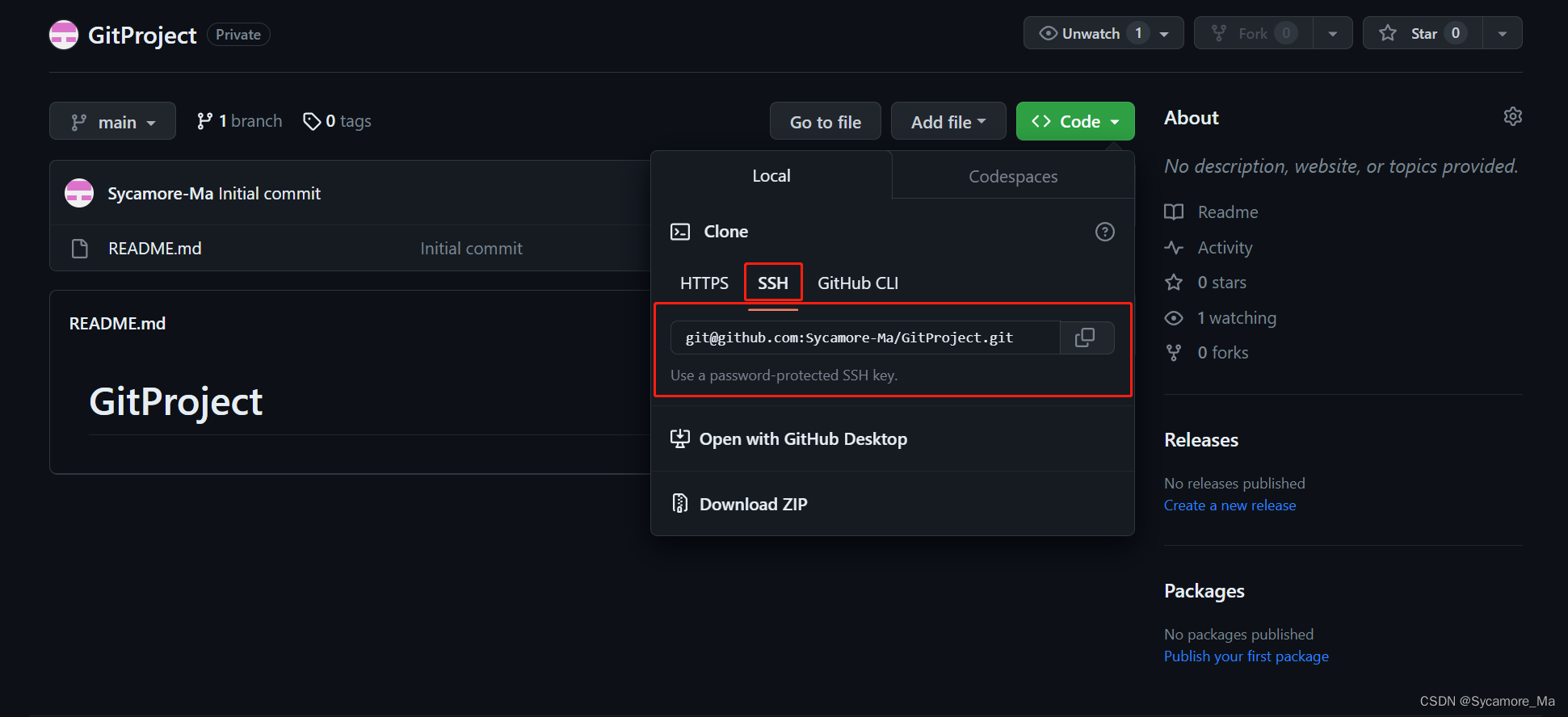Open the main branch selector
The width and height of the screenshot is (1568, 717).
click(112, 121)
